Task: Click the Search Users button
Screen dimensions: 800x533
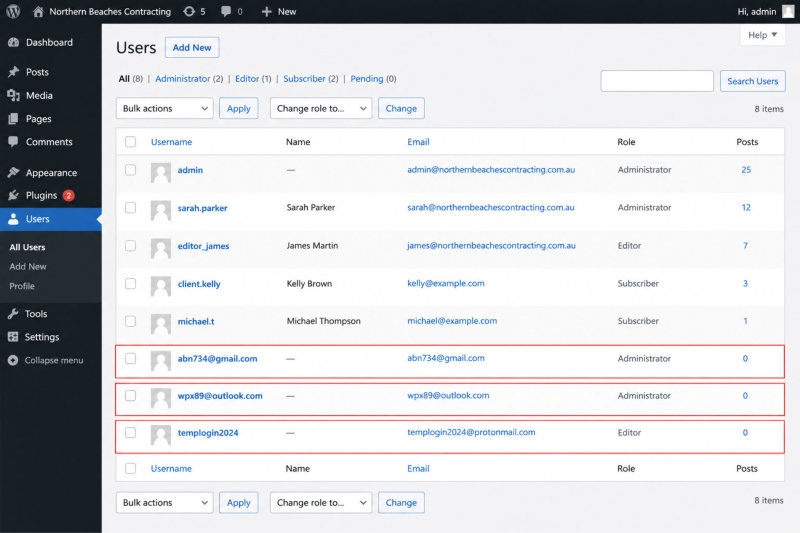Action: pos(753,81)
